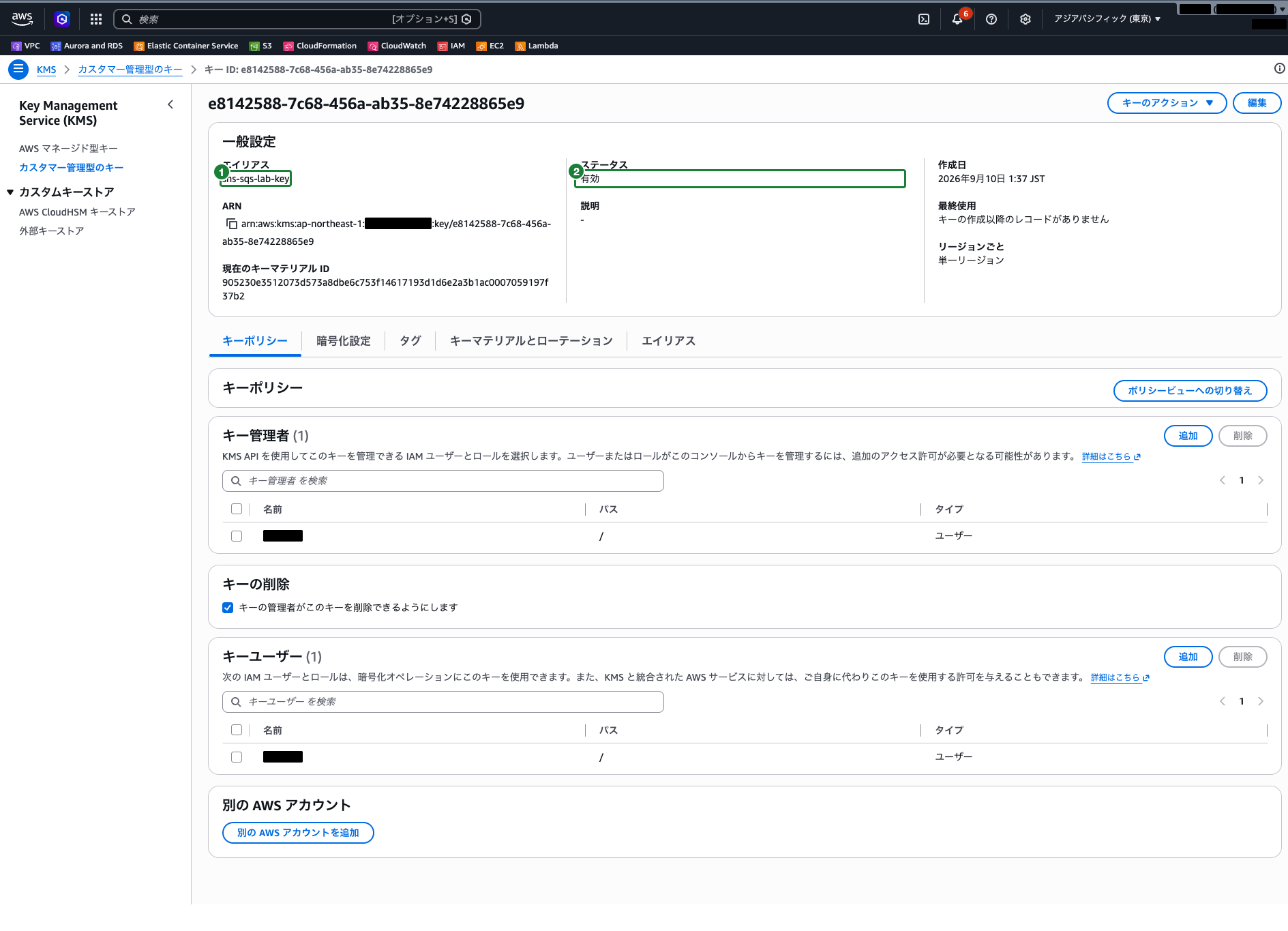Click 別の AWS アカウントを追加 button
Viewport: 1288px width, 931px height.
(298, 833)
